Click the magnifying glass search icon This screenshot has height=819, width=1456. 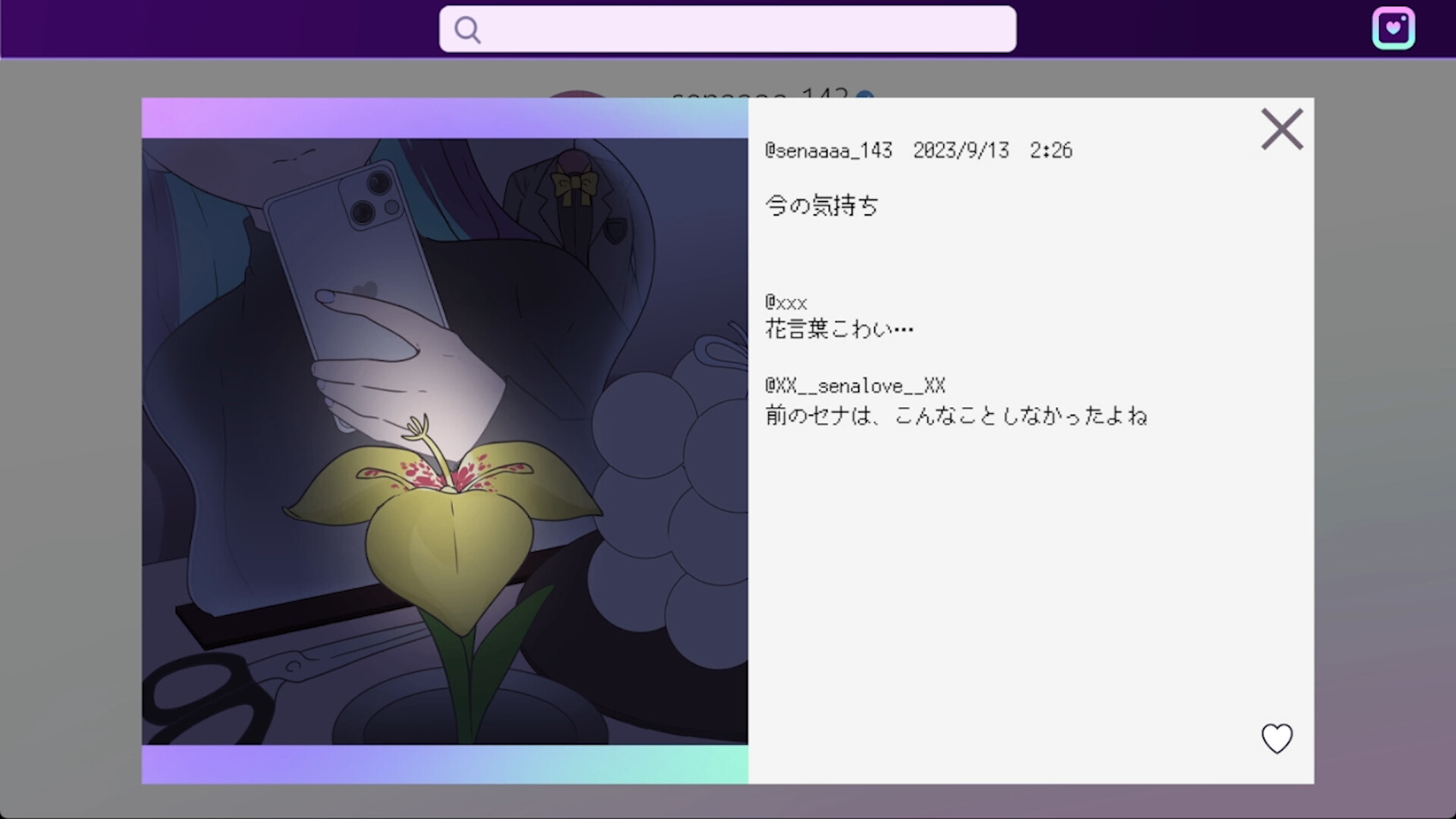point(467,30)
